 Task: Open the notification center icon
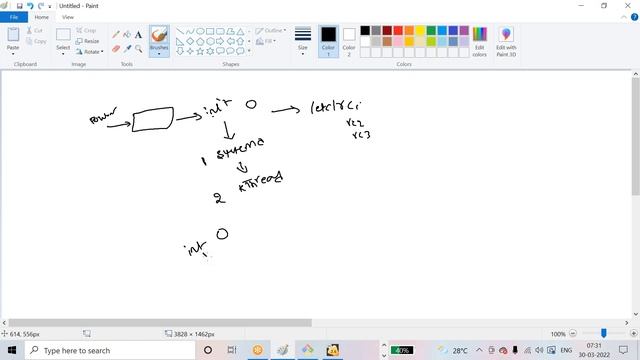(623, 350)
